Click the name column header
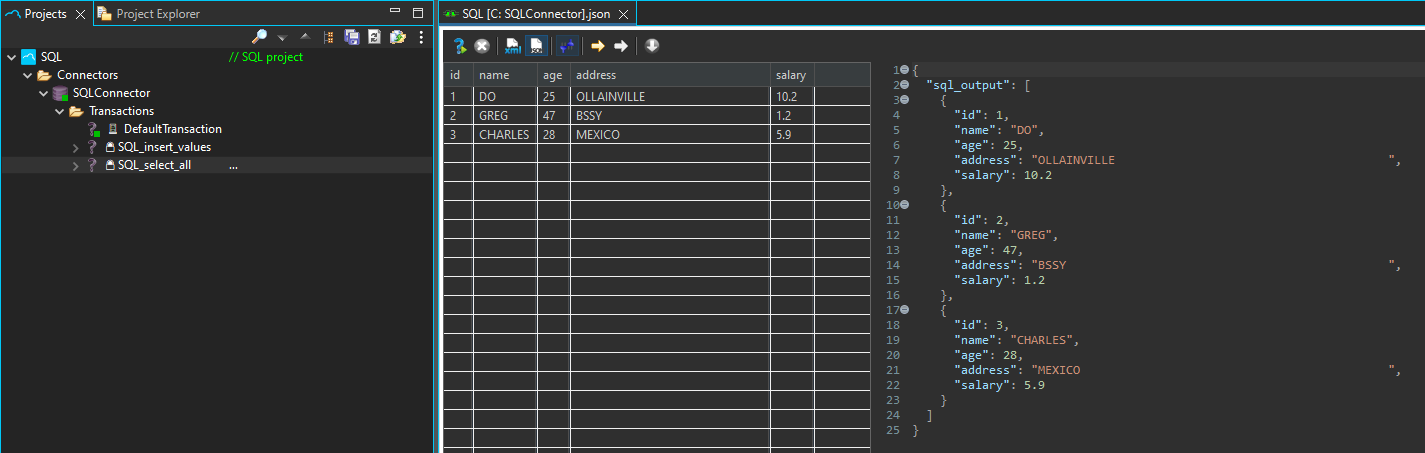Viewport: 1425px width, 453px height. click(506, 75)
